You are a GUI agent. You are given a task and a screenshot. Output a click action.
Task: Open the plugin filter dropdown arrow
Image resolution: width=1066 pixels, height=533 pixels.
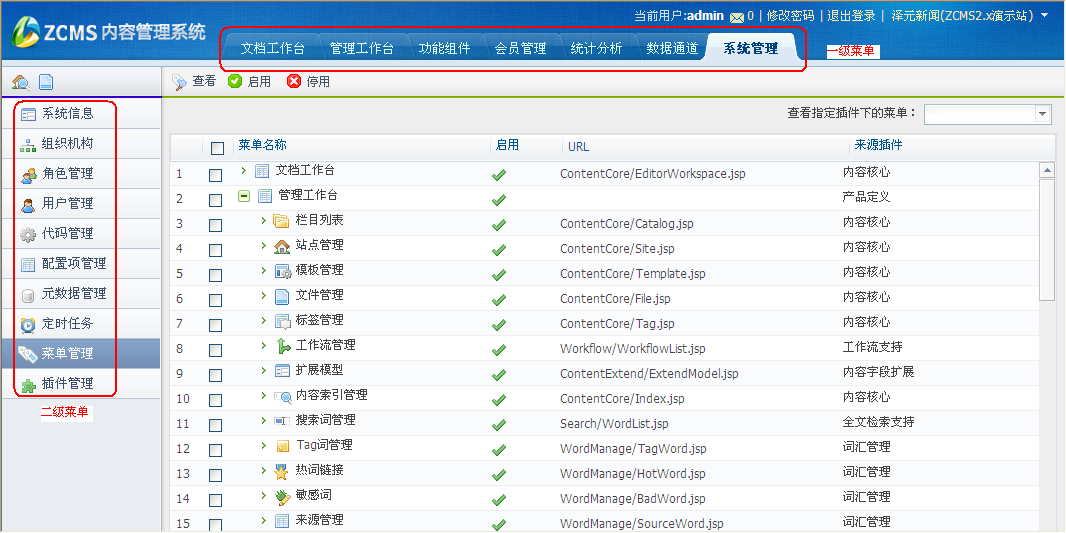[1043, 114]
